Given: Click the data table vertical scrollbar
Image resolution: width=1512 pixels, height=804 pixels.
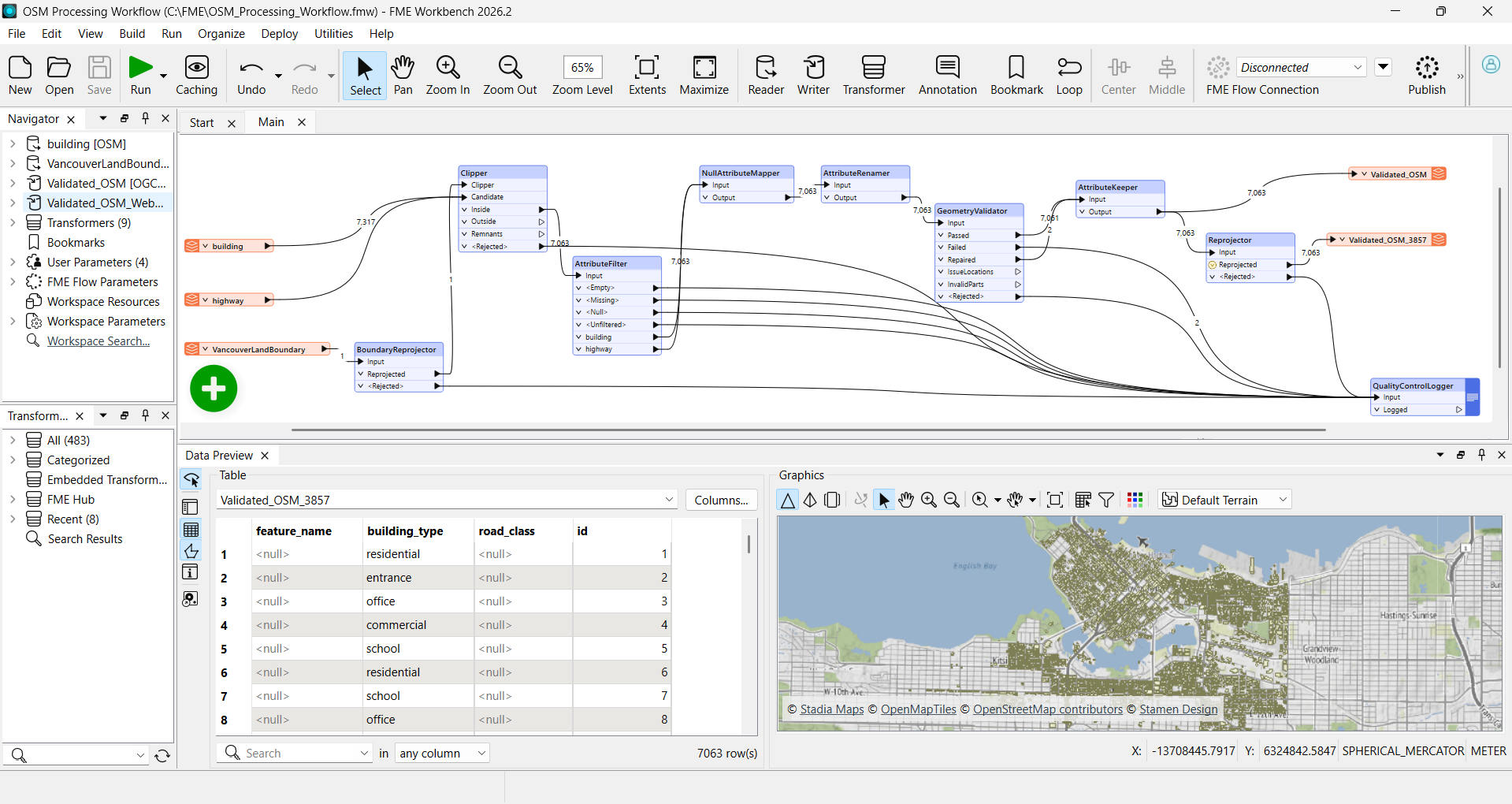Looking at the screenshot, I should 749,544.
